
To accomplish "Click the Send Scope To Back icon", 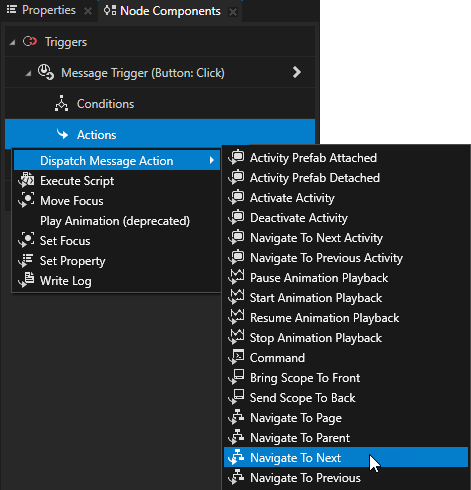I will point(236,397).
